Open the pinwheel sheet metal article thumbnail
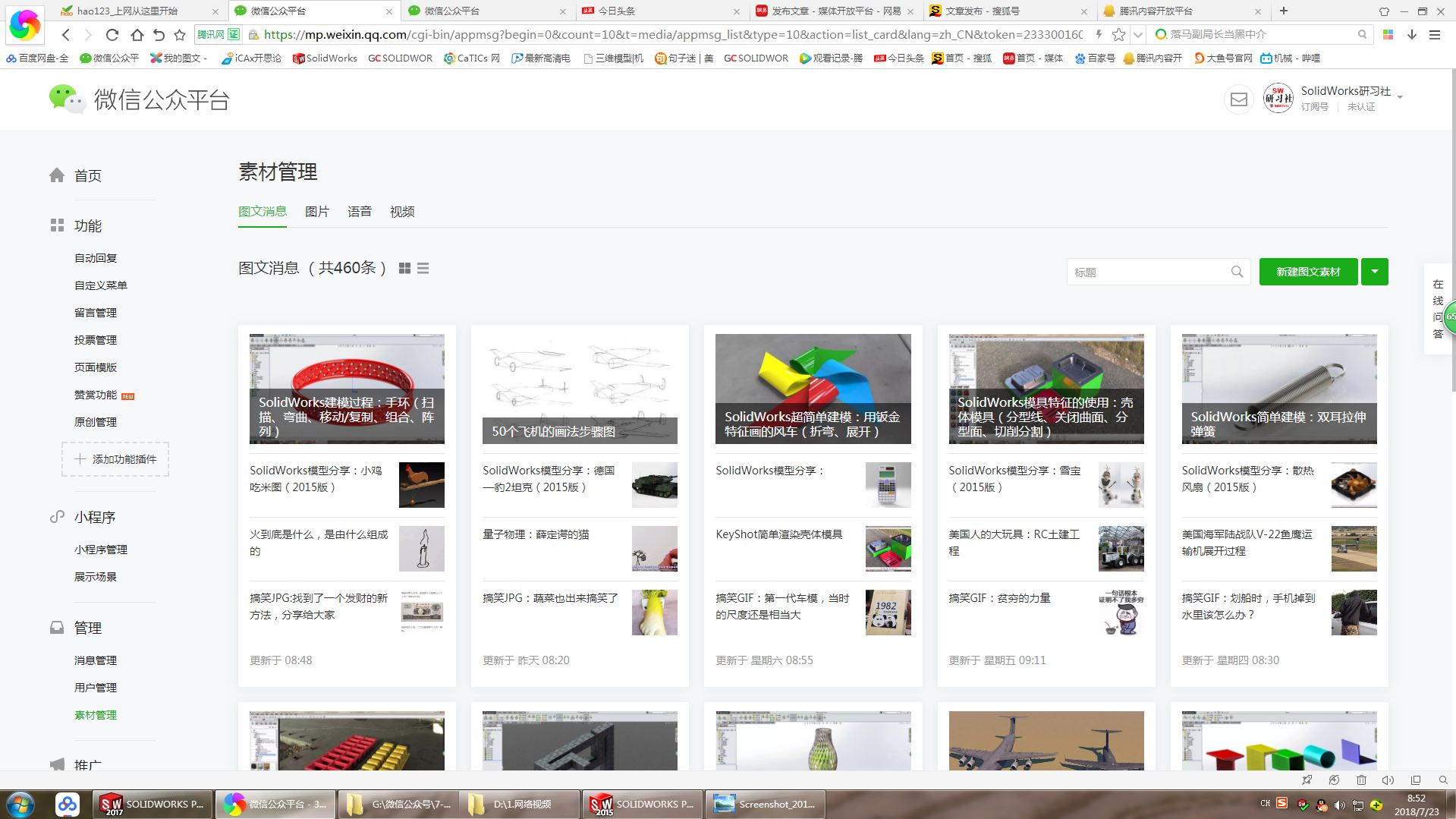 (x=813, y=389)
